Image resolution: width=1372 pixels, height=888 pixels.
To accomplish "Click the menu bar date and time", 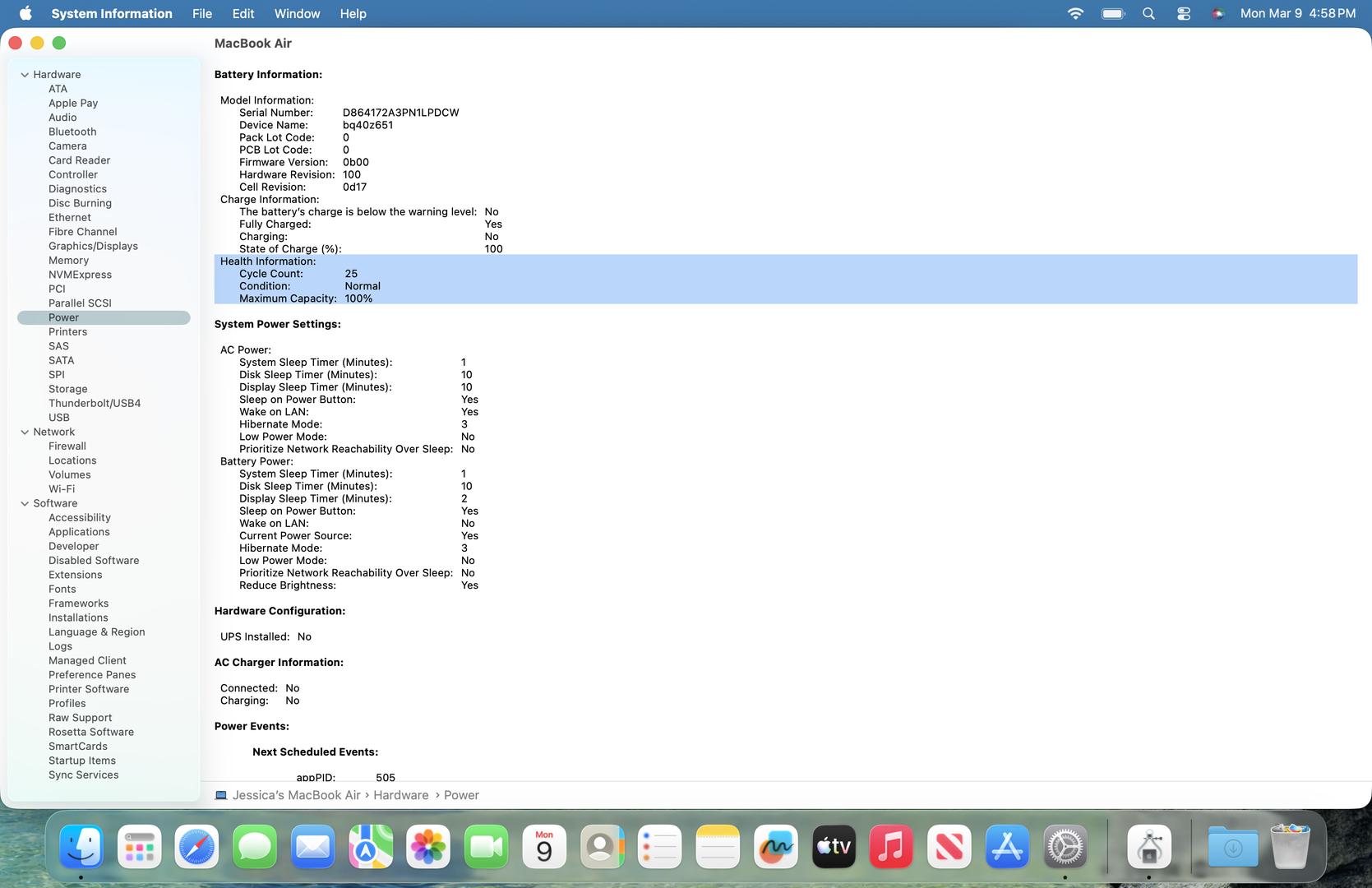I will click(x=1298, y=13).
